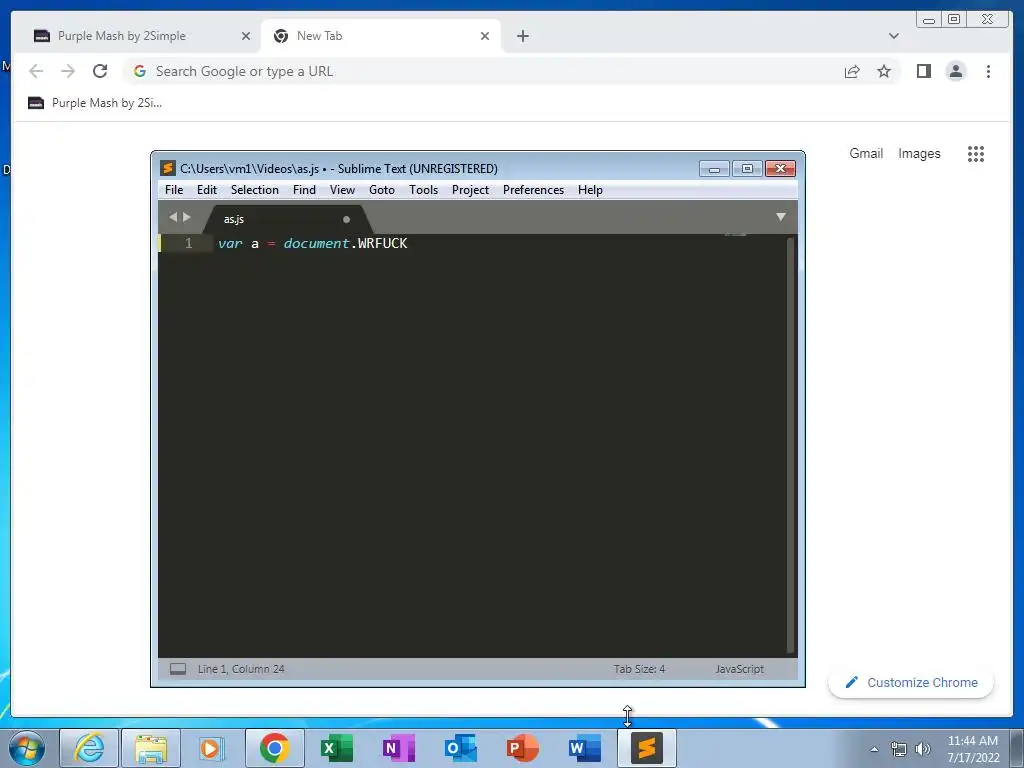
Task: Minimize the Sublime Text window
Action: (x=714, y=169)
